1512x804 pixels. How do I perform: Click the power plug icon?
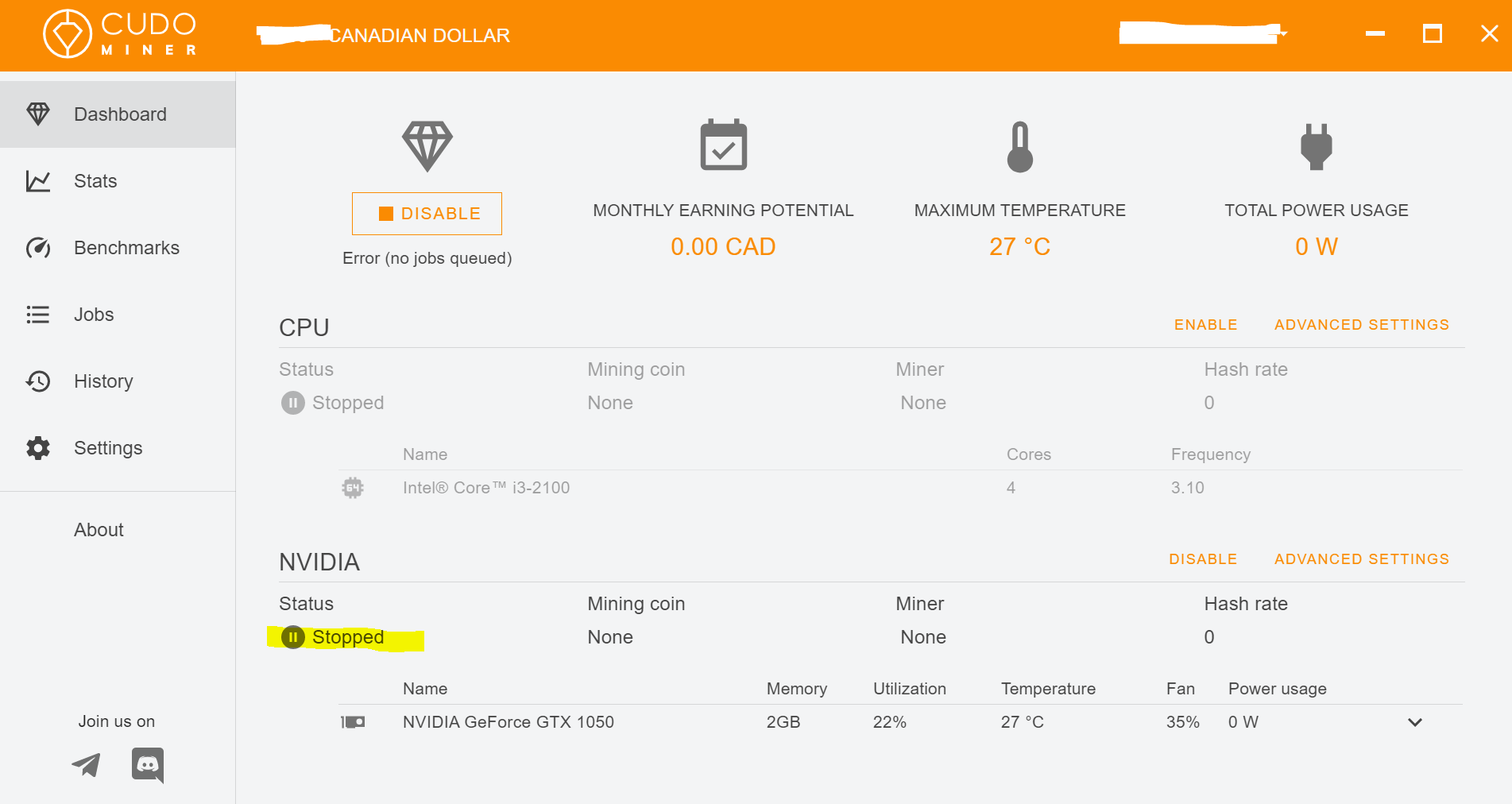[1316, 147]
